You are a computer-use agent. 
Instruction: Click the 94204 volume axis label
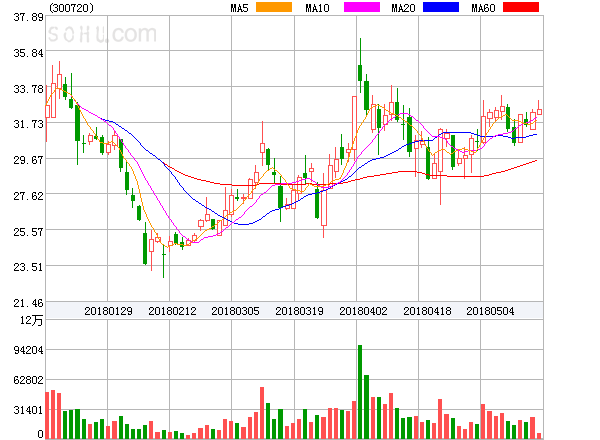(x=28, y=350)
